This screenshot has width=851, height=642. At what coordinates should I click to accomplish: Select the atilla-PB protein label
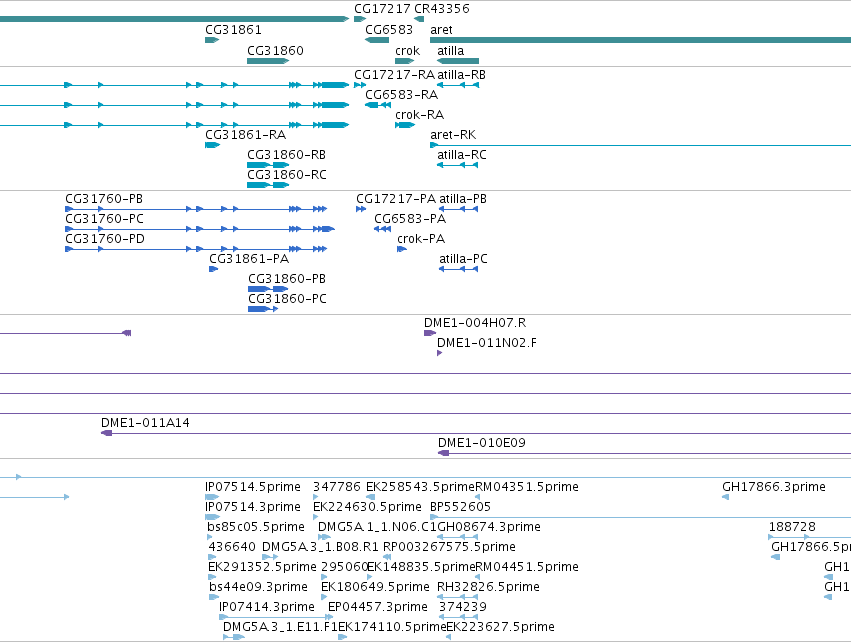[x=463, y=199]
